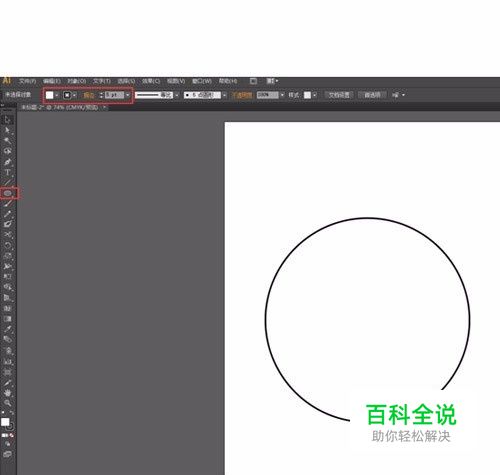The height and width of the screenshot is (475, 500).
Task: Select the Blend tool
Action: coord(7,339)
